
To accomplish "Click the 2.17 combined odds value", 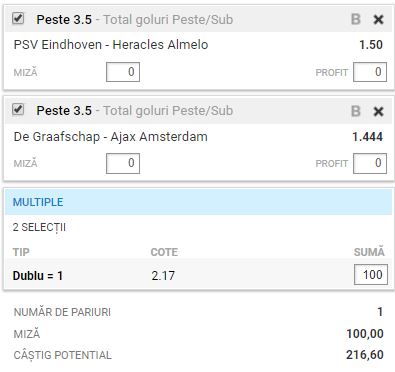I will 163,276.
